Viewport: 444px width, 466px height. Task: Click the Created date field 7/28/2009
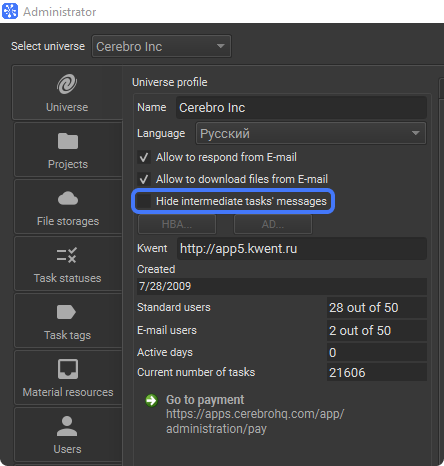[x=282, y=286]
